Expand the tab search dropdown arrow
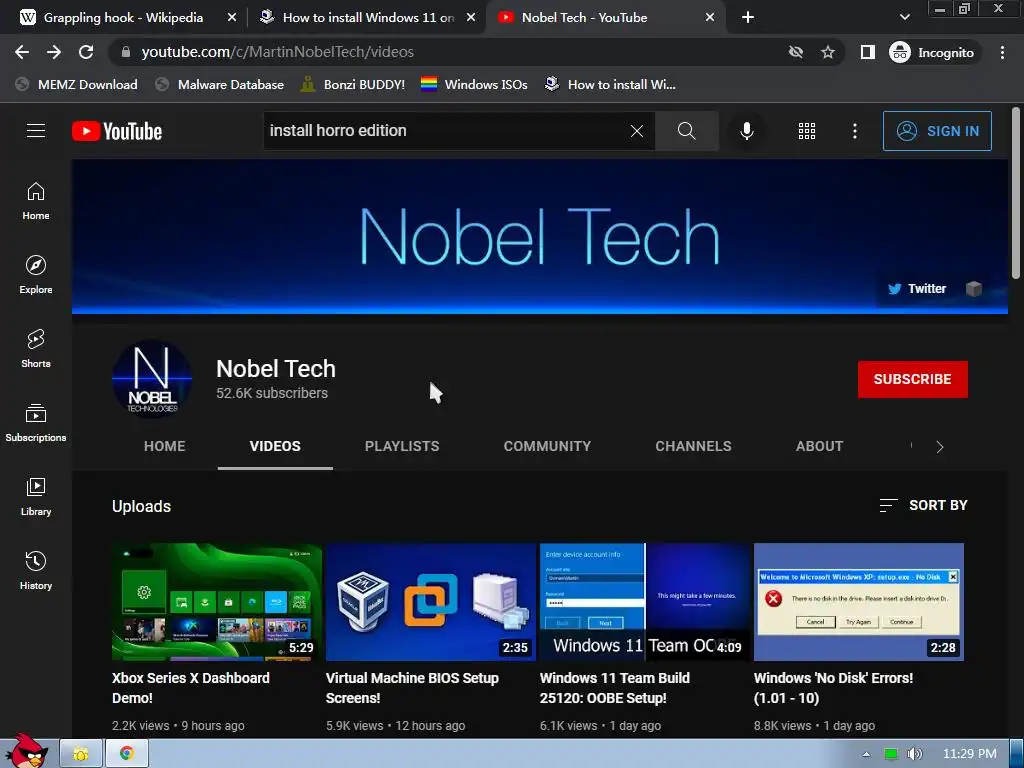Screen dimensions: 1024x768 coord(904,17)
